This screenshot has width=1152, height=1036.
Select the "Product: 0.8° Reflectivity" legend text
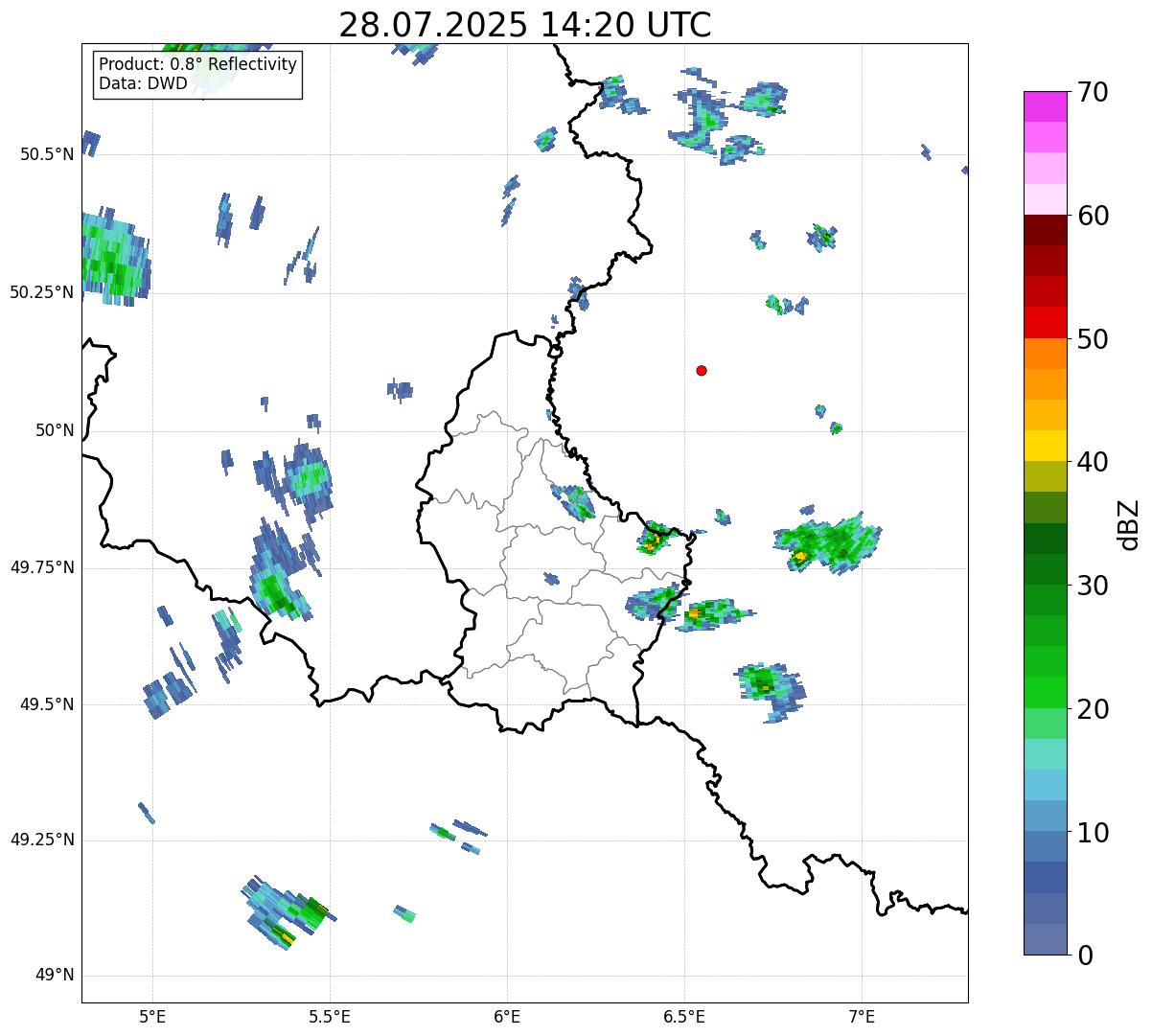(198, 64)
